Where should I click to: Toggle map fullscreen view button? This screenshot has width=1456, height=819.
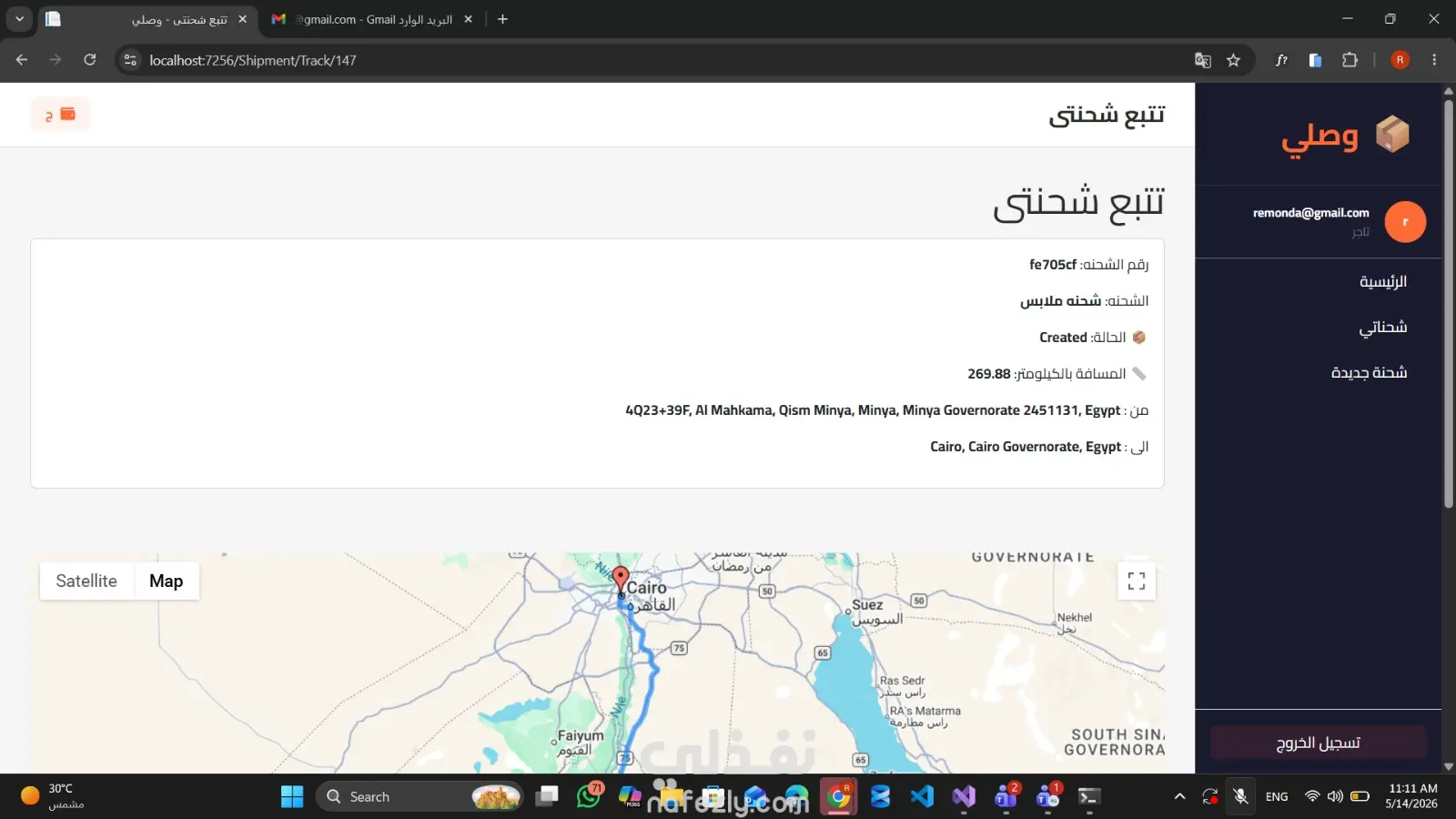pyautogui.click(x=1137, y=581)
